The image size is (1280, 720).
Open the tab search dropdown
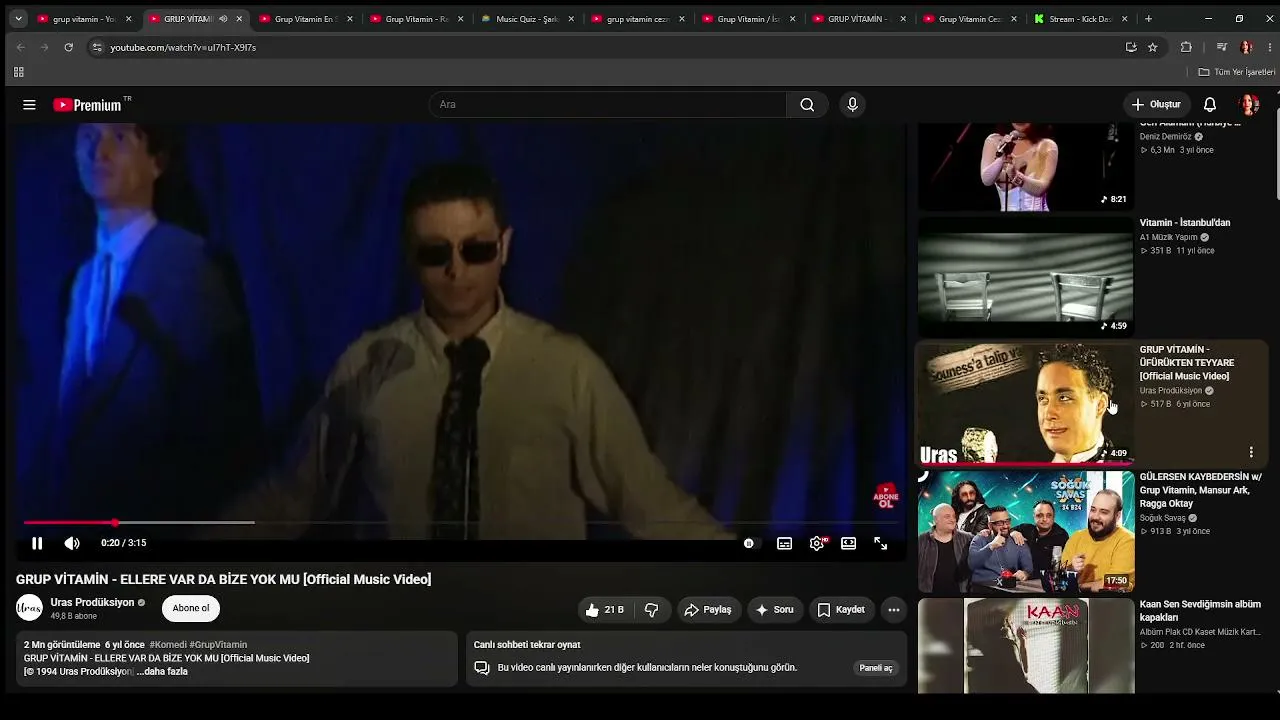(18, 19)
